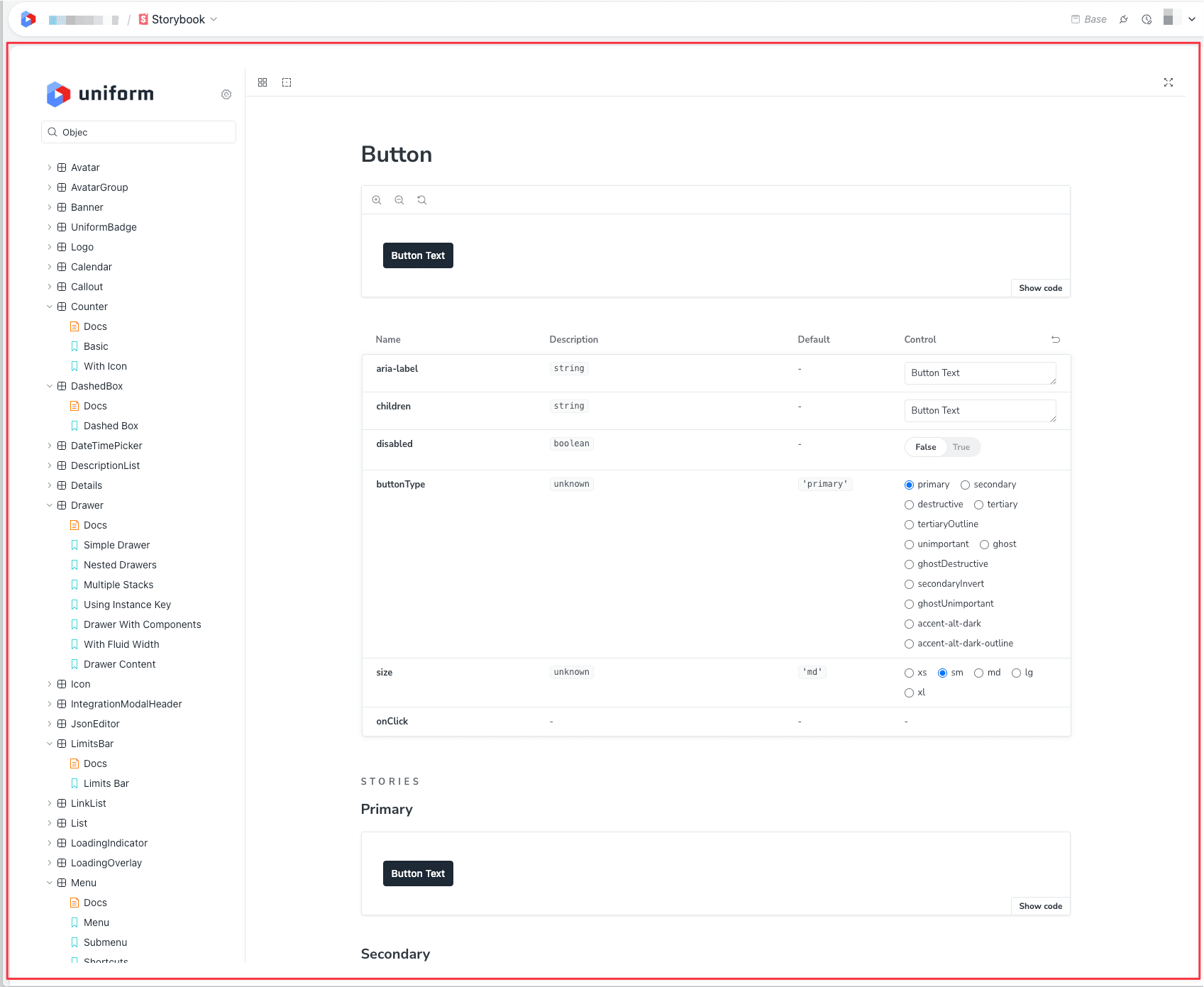Zoom in on the Button preview
Screen dimensions: 1204x987
[377, 200]
